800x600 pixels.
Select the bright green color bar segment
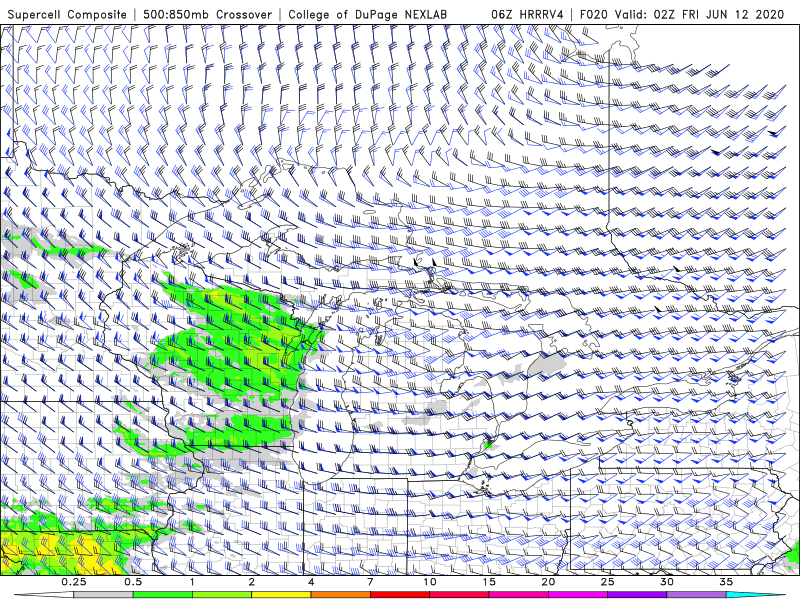click(x=163, y=595)
